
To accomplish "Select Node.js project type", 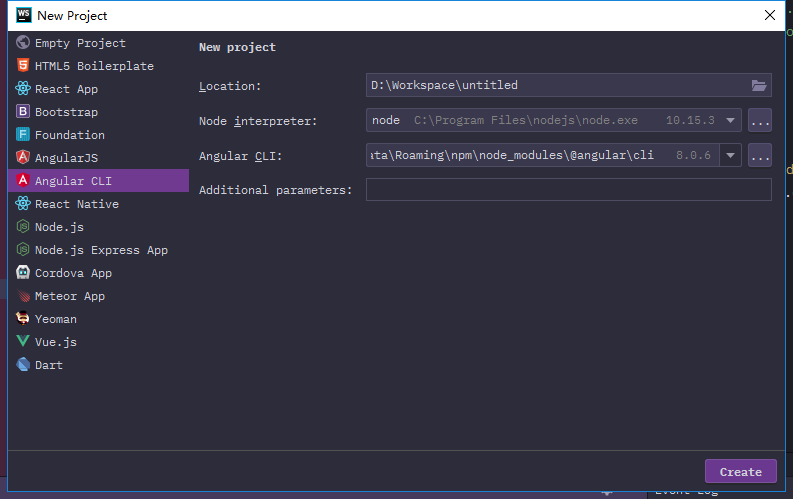I will [99, 226].
